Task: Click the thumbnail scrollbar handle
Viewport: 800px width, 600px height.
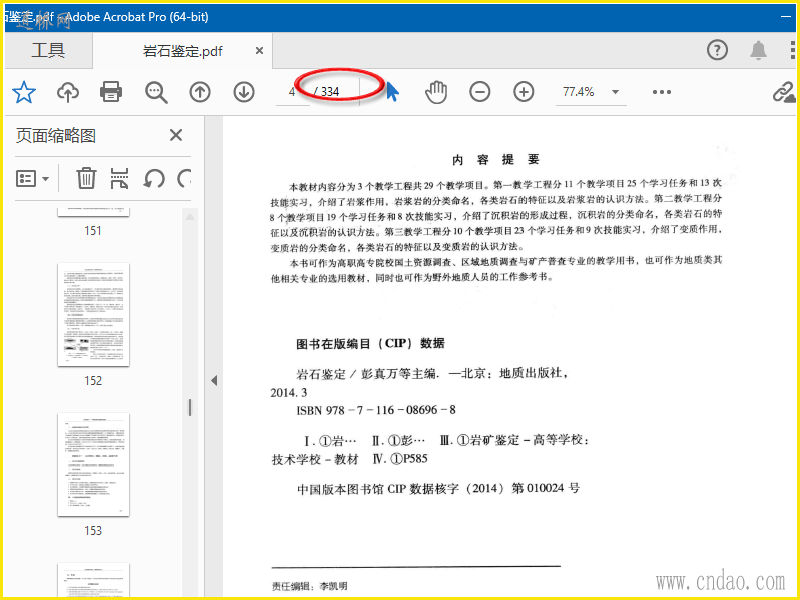Action: coord(190,407)
